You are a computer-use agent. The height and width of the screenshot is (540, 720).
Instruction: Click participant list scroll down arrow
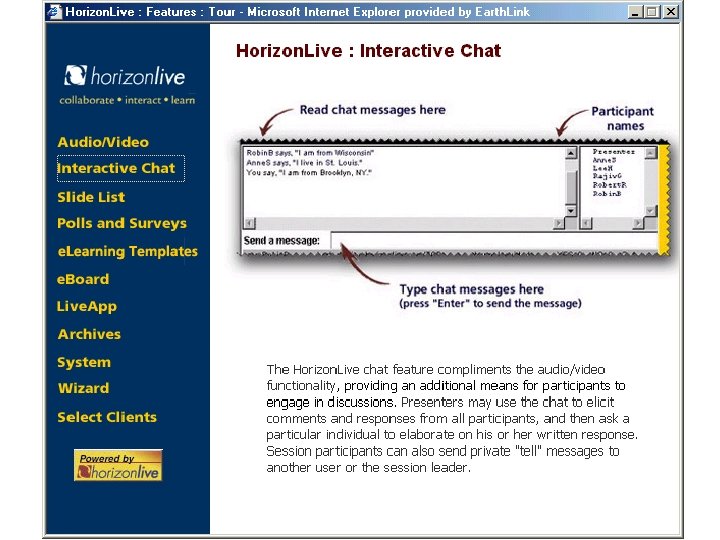(x=651, y=211)
